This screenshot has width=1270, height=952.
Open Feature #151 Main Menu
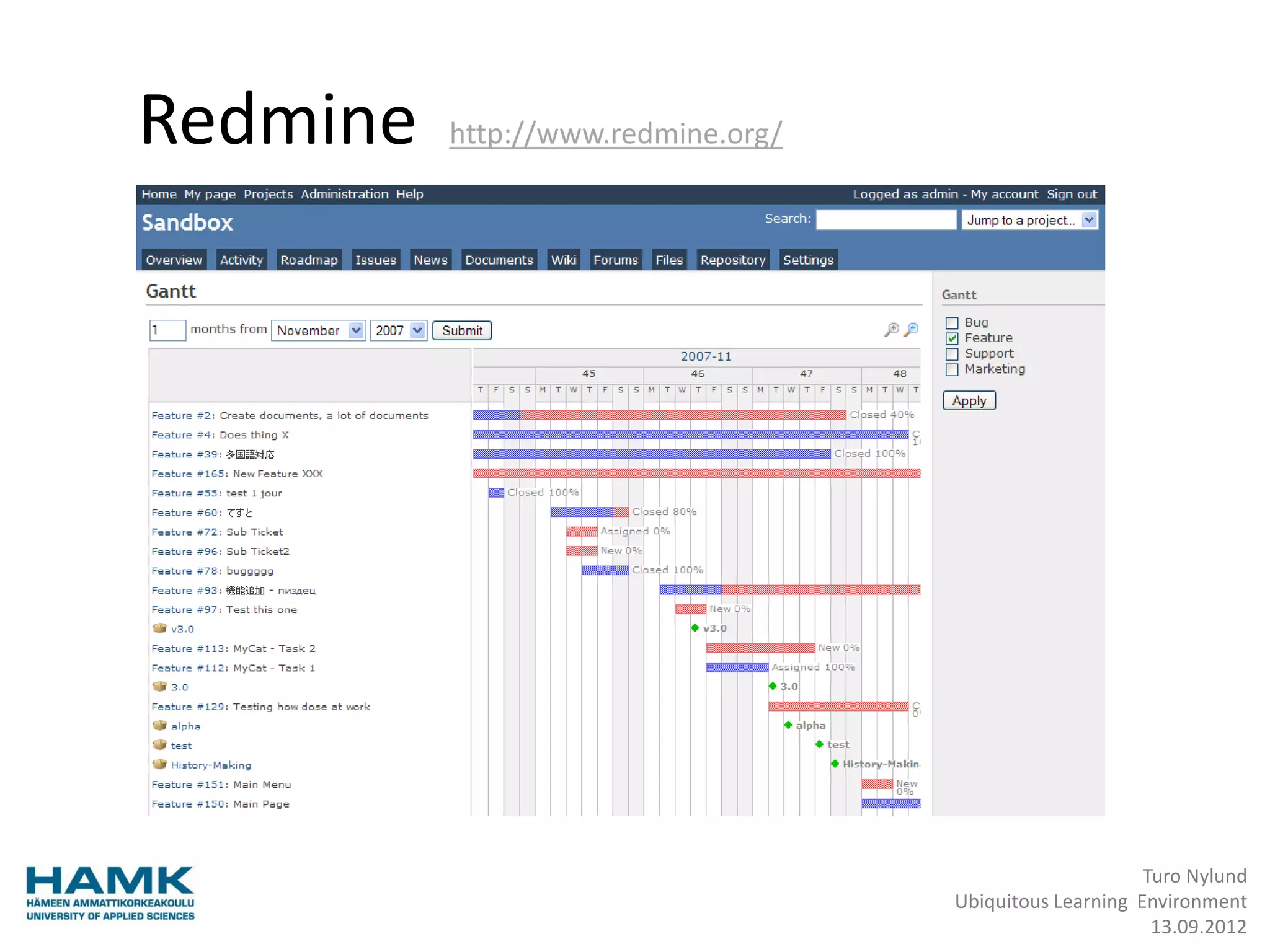tap(221, 784)
